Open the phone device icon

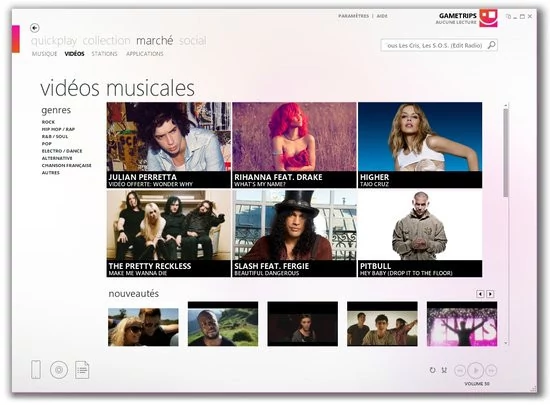pos(36,370)
